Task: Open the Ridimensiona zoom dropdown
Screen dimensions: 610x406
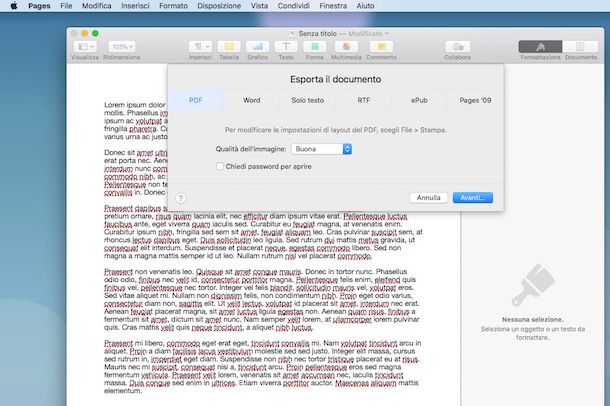Action: click(122, 47)
